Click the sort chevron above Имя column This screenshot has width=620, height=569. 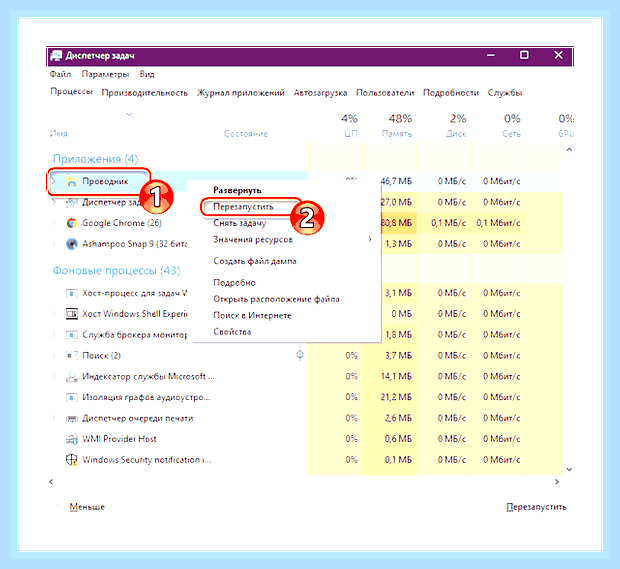[x=129, y=114]
